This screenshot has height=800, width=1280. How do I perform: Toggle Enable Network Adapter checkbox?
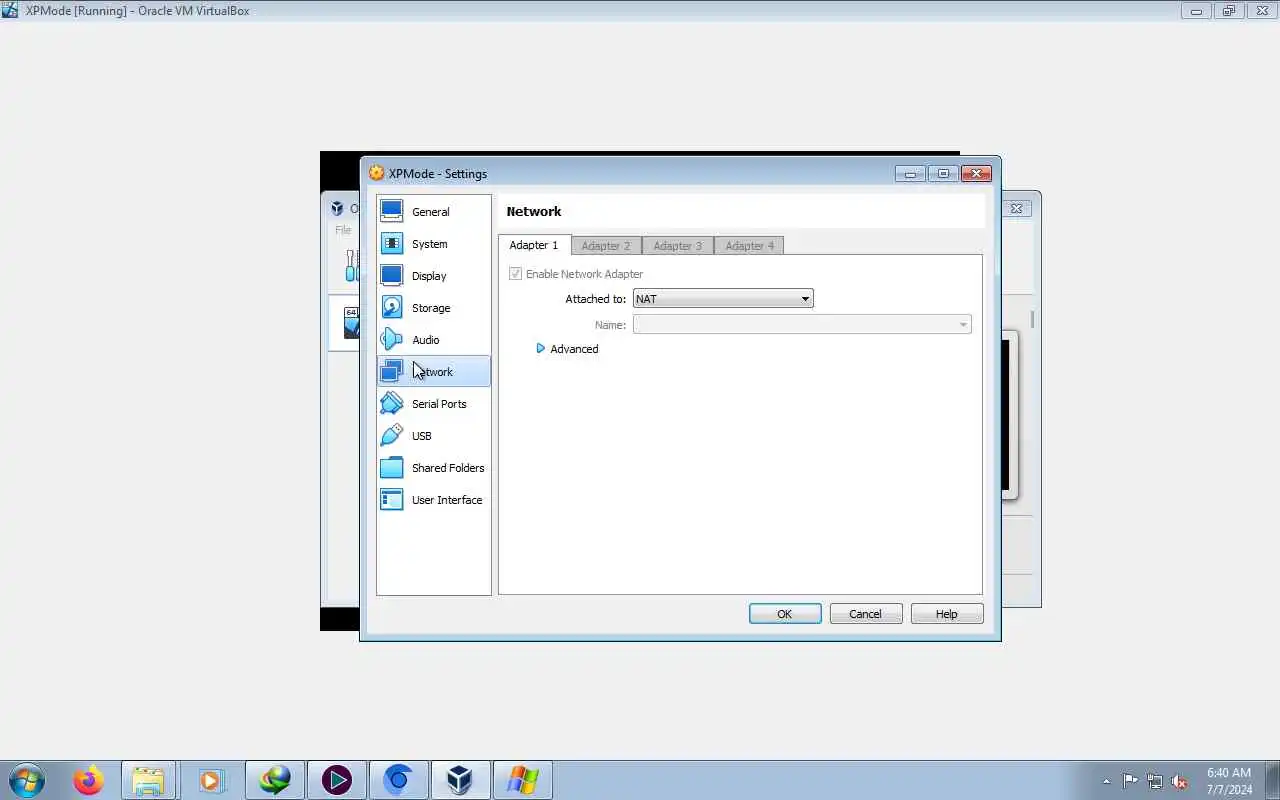tap(516, 274)
